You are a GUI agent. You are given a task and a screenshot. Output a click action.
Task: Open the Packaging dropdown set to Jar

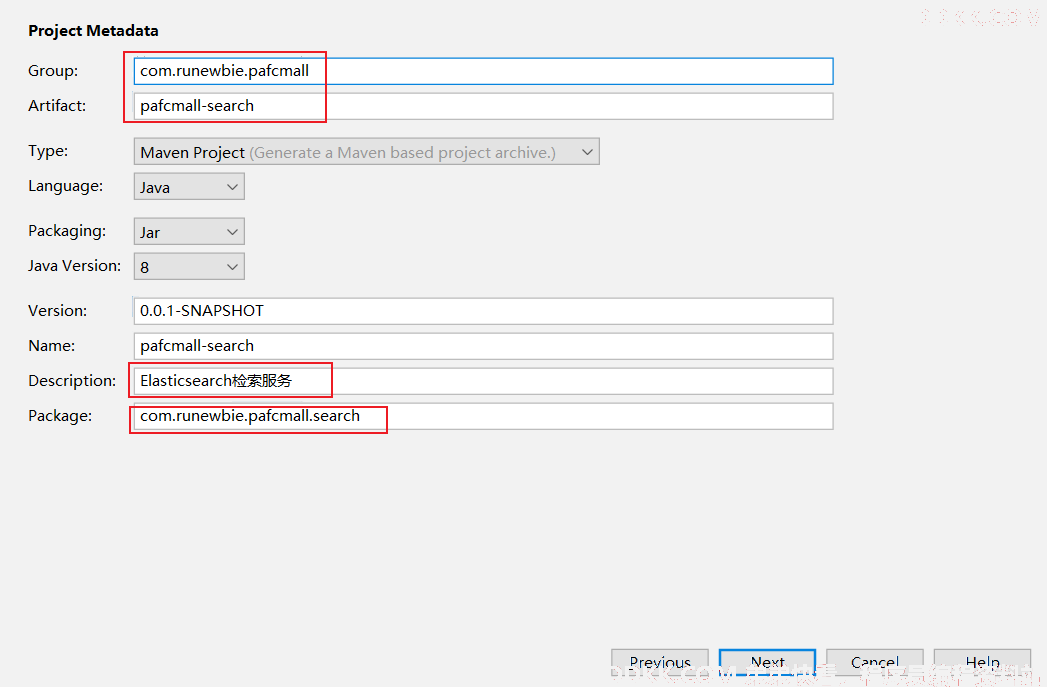[189, 232]
